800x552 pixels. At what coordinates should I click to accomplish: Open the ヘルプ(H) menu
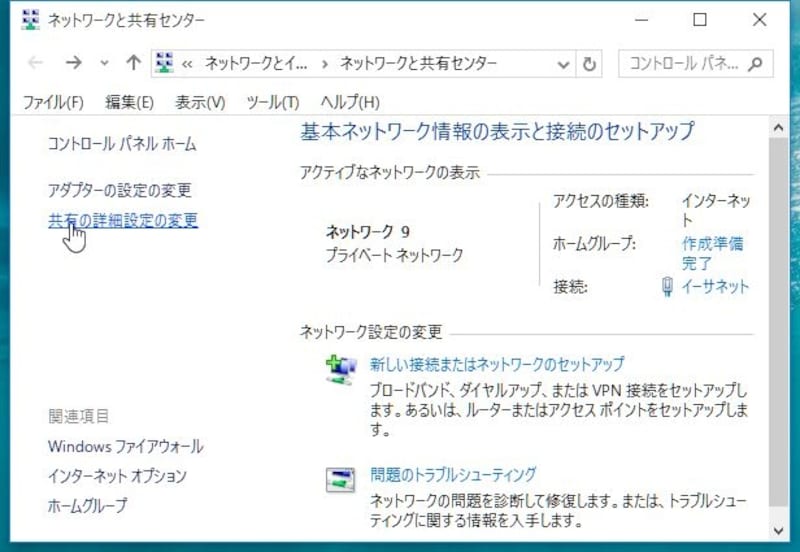click(350, 102)
